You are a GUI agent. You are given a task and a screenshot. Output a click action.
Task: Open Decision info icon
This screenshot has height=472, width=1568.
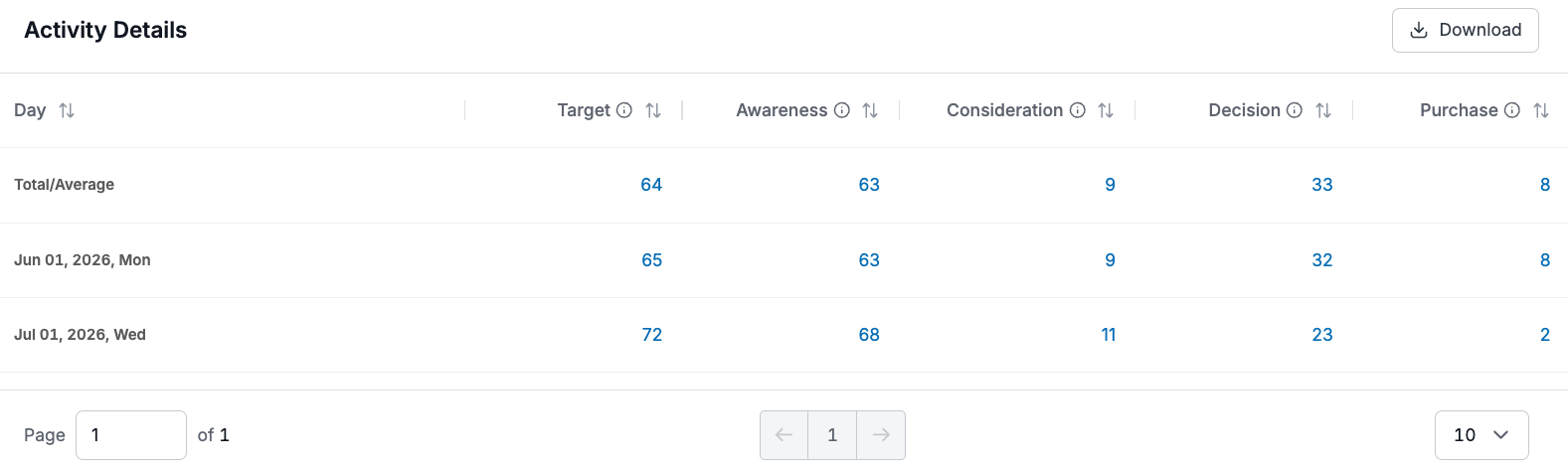(x=1295, y=110)
